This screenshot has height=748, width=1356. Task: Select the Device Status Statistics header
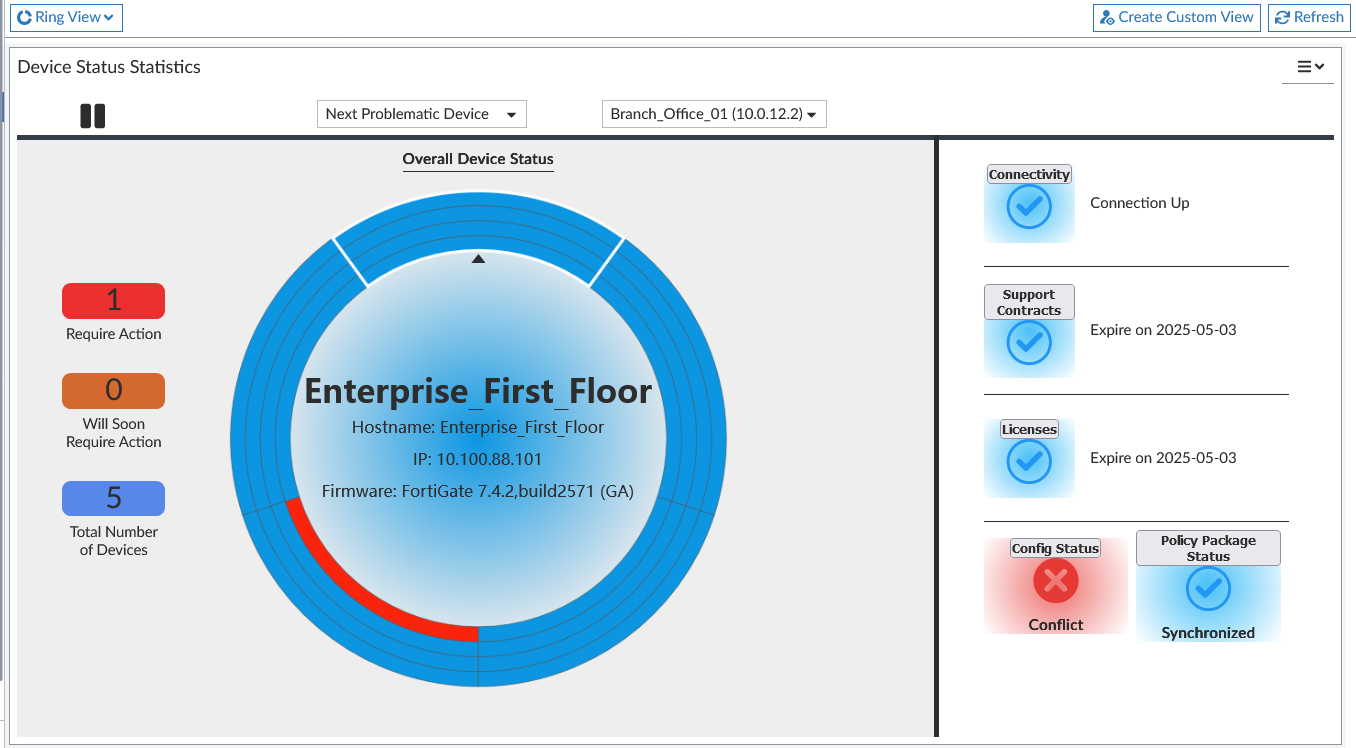(x=109, y=67)
